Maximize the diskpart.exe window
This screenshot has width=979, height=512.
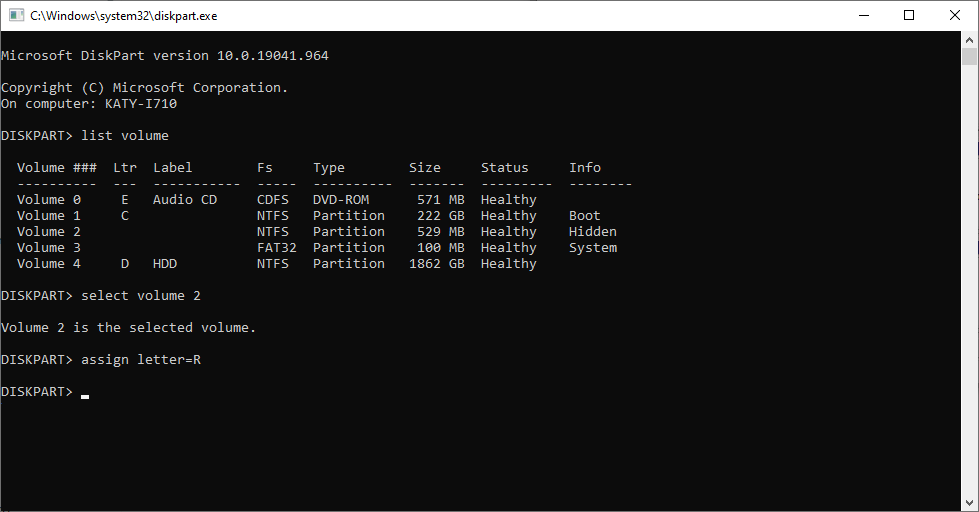click(909, 15)
